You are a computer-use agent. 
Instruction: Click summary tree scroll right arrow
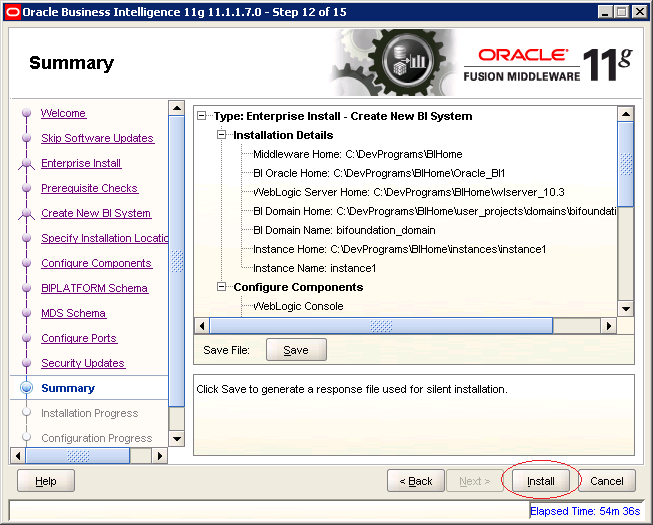click(608, 326)
